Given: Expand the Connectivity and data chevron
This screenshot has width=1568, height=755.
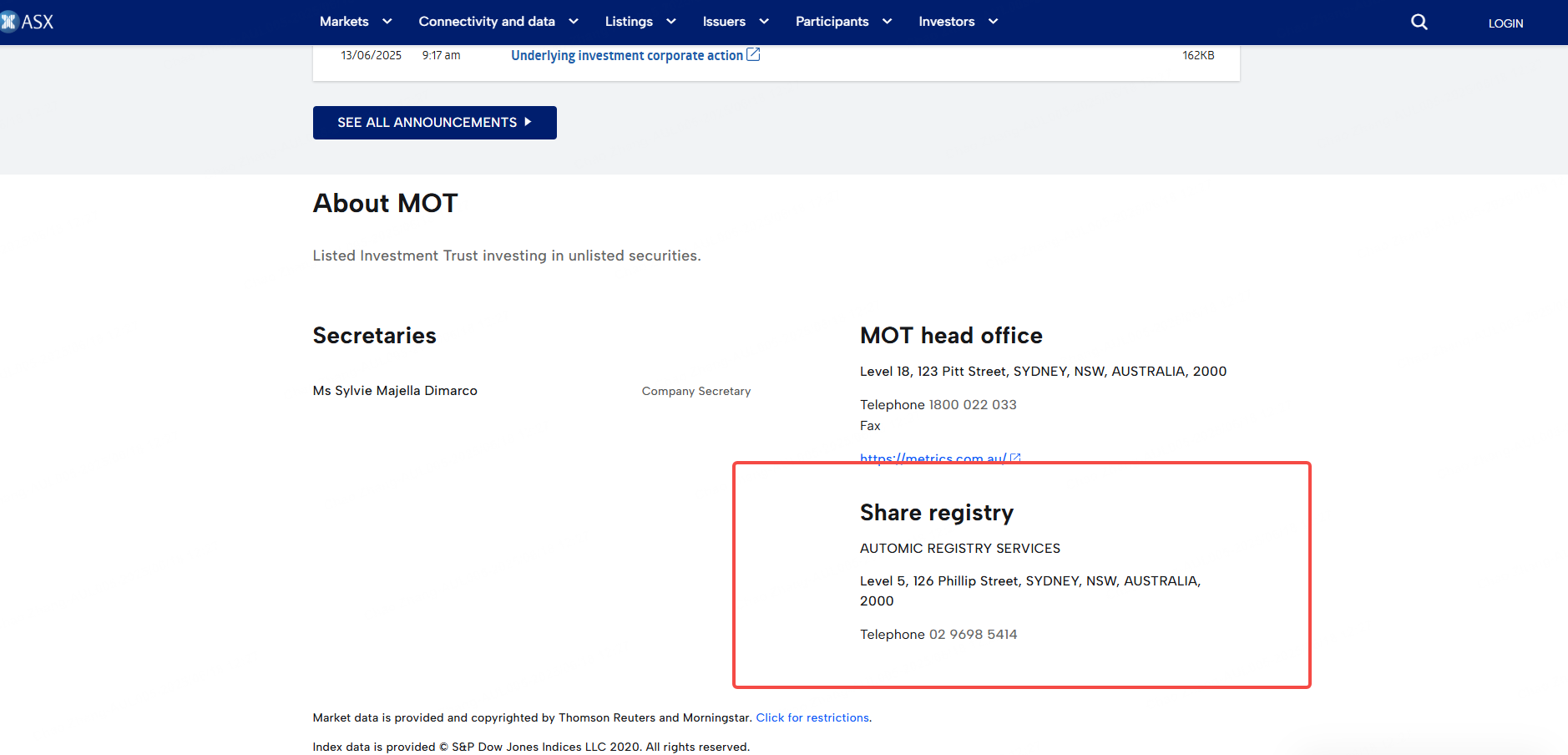Looking at the screenshot, I should click(x=574, y=22).
